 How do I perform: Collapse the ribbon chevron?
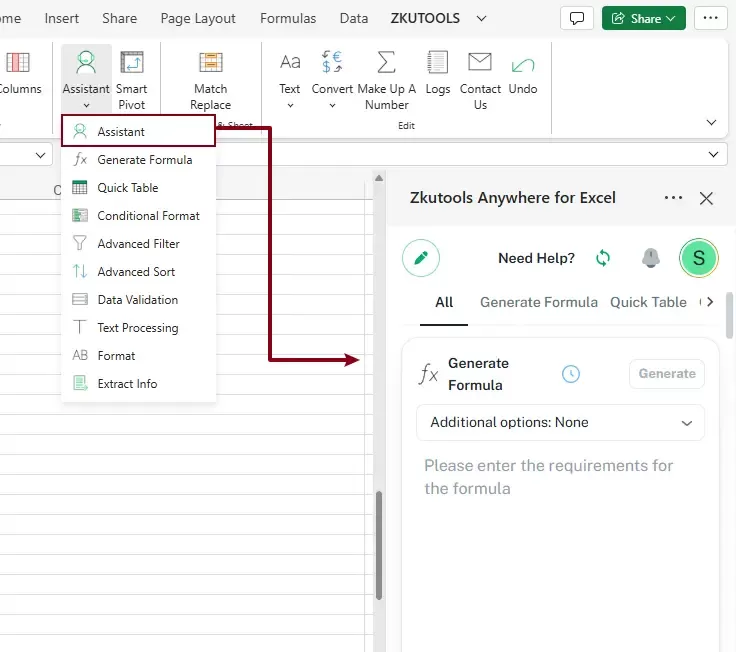[711, 123]
